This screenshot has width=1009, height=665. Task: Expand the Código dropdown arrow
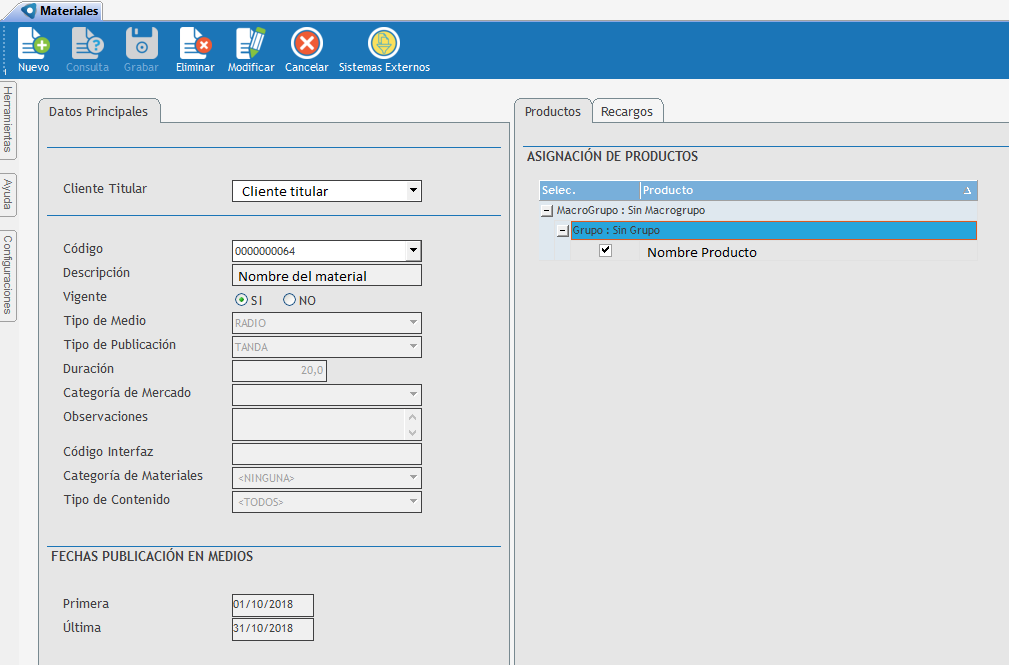click(x=413, y=250)
